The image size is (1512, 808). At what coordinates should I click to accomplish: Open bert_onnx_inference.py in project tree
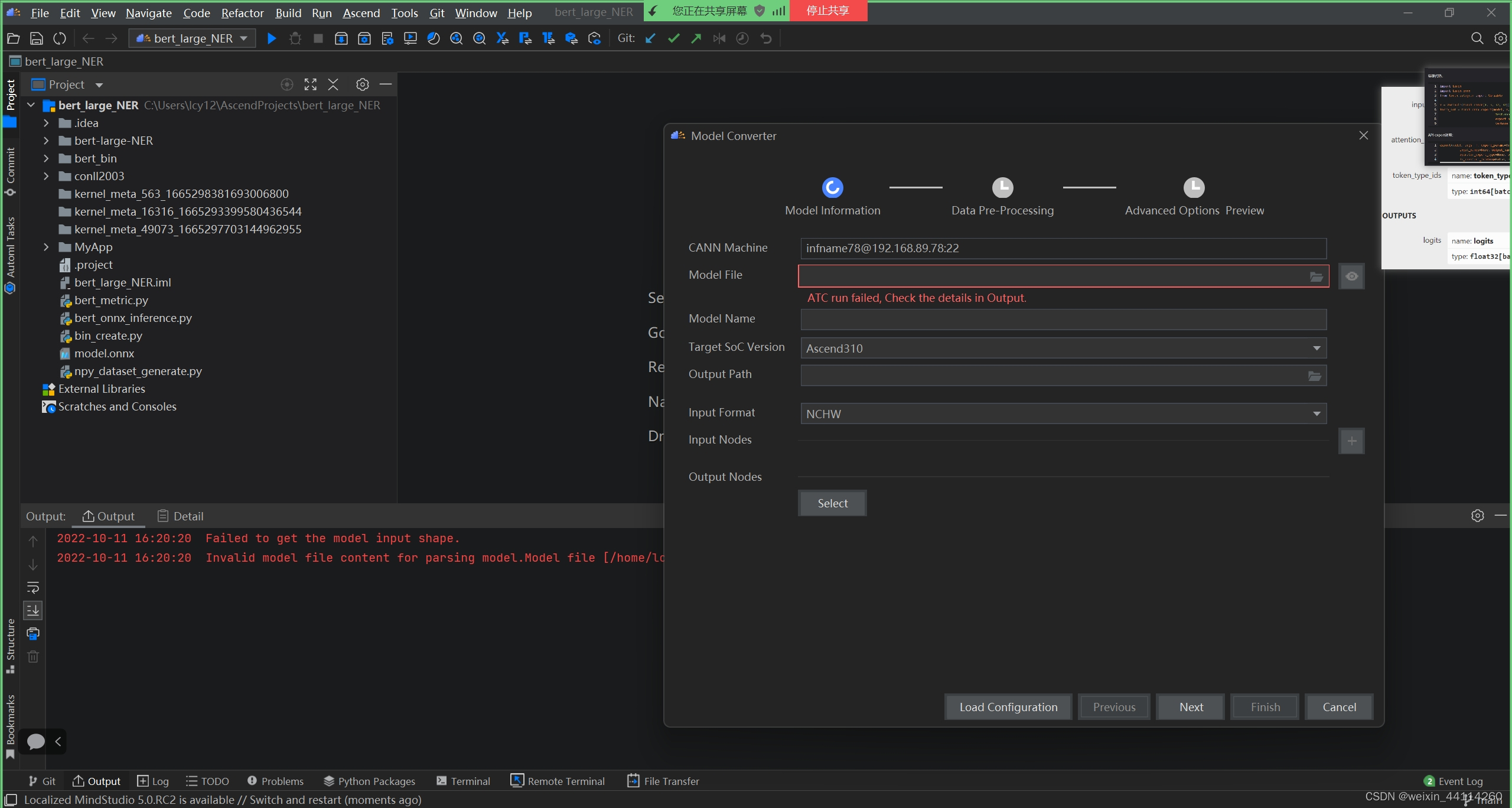[x=133, y=318]
